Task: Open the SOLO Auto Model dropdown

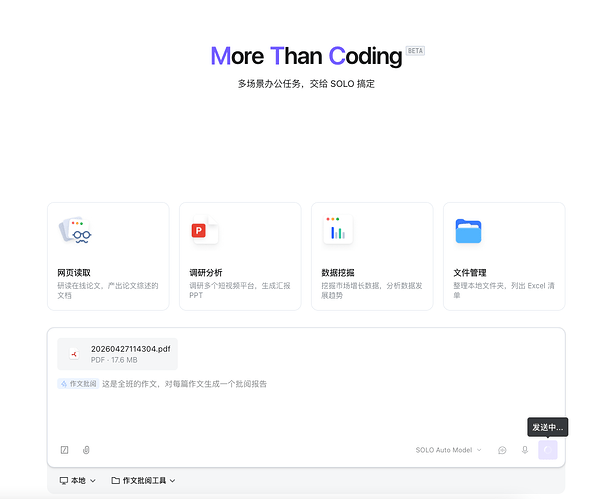Action: [448, 450]
